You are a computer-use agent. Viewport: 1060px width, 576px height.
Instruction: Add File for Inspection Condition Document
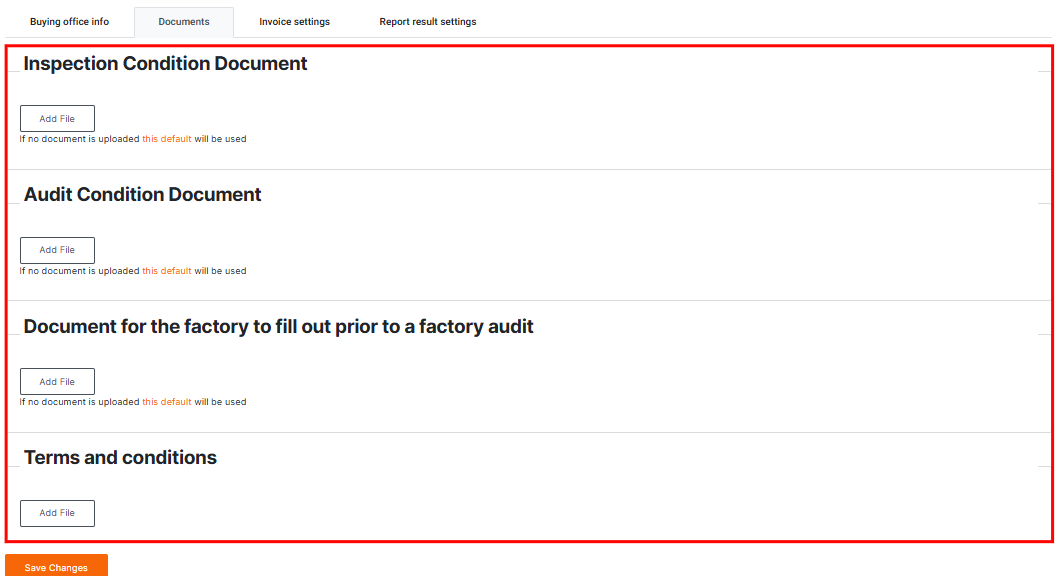(x=57, y=119)
